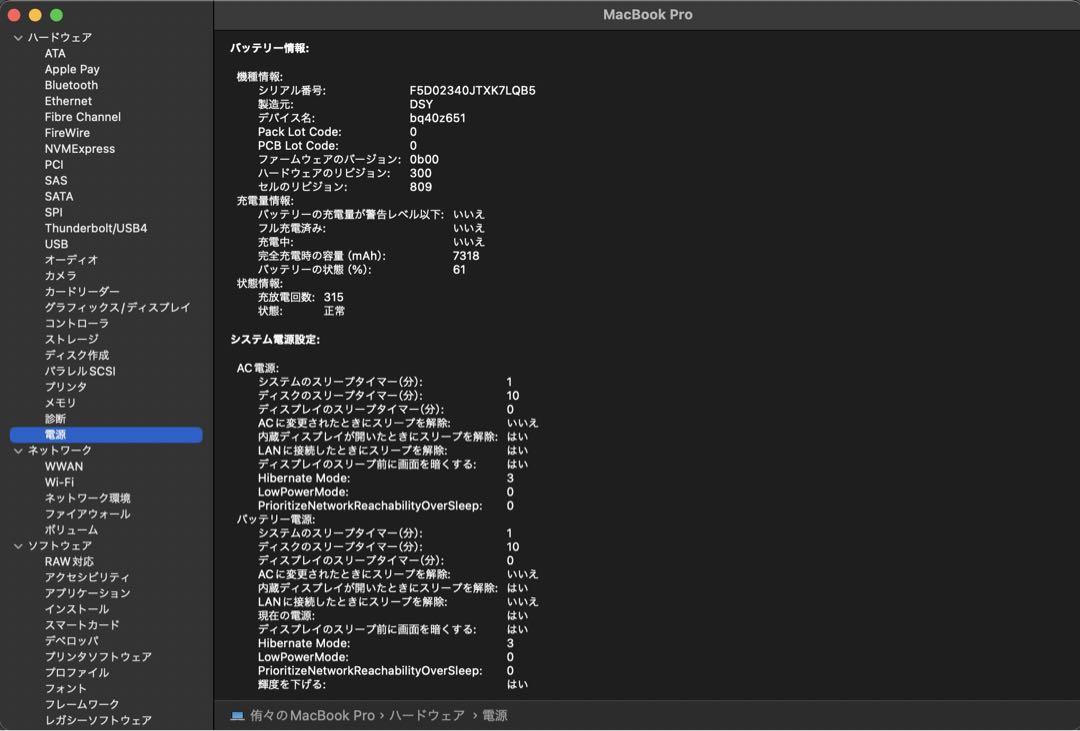The width and height of the screenshot is (1080, 731).
Task: Click cycle count value 315
Action: click(333, 297)
